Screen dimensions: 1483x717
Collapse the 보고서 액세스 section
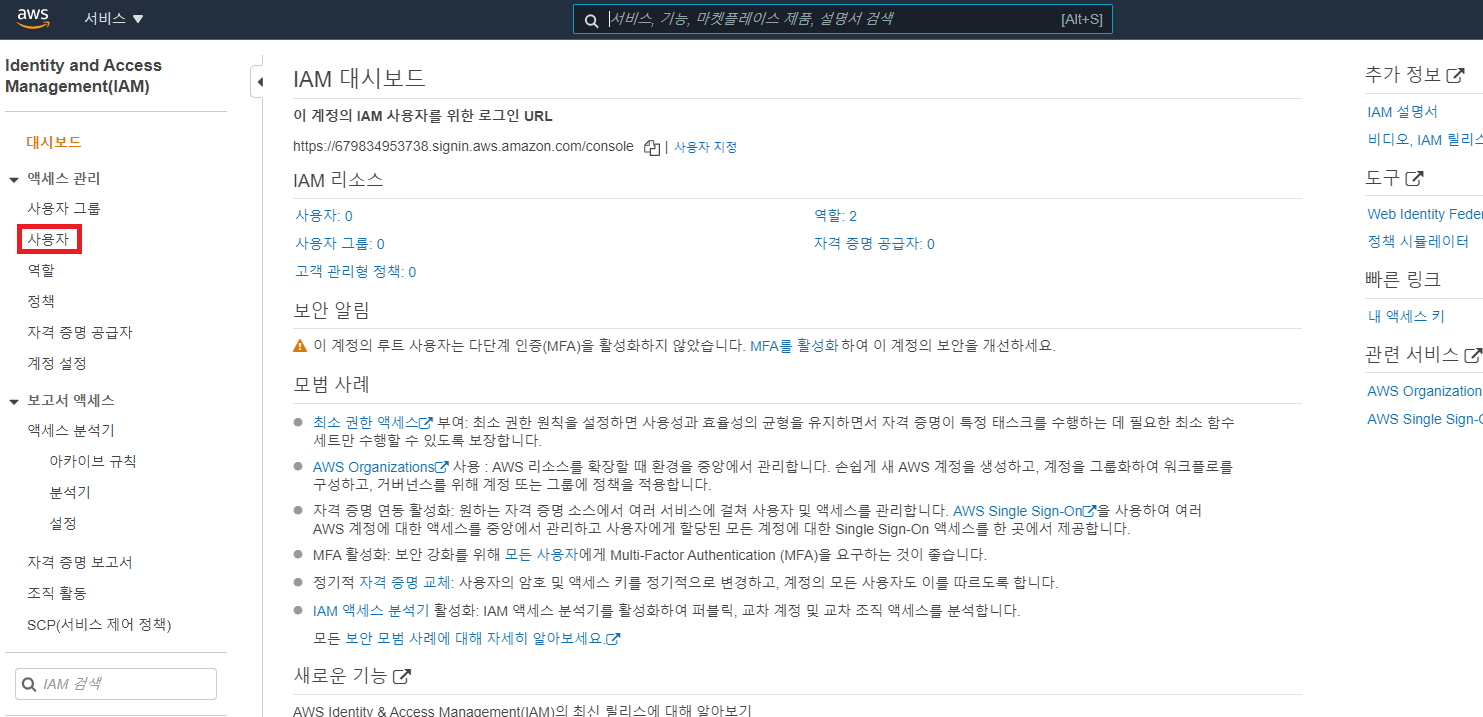pyautogui.click(x=14, y=401)
